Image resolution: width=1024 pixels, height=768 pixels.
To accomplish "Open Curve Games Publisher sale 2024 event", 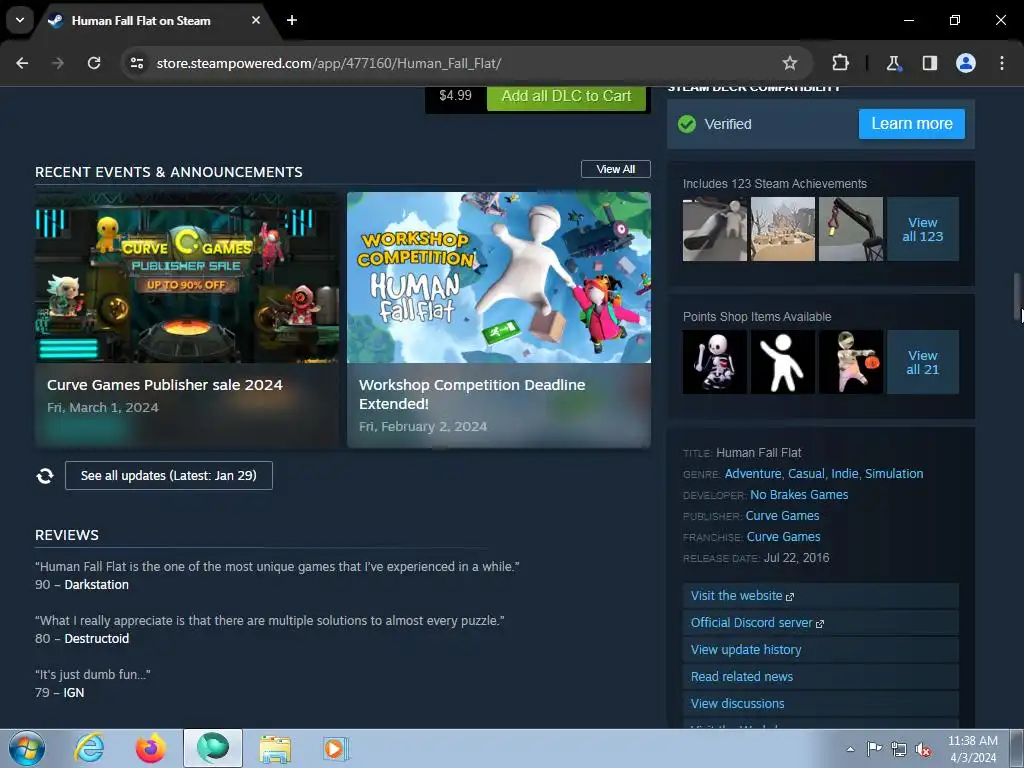I will pos(187,319).
